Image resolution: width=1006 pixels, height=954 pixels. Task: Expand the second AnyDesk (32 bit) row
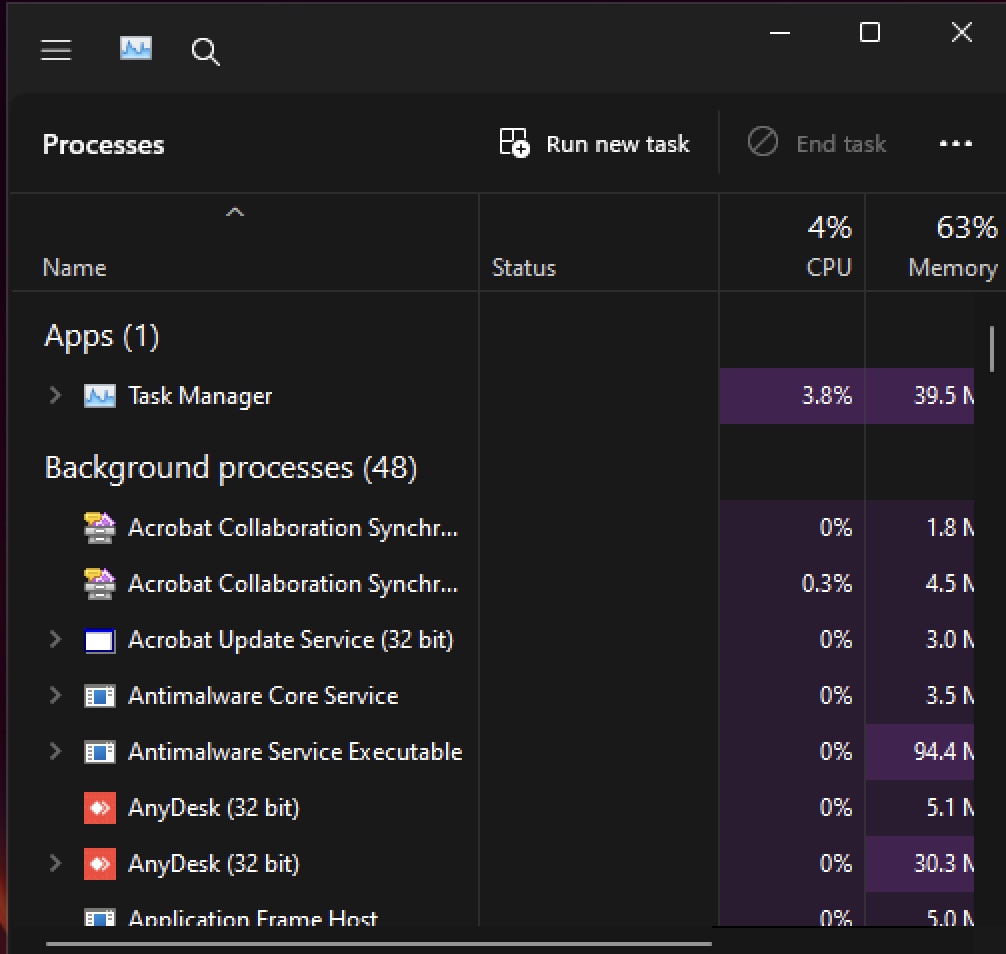(x=56, y=864)
